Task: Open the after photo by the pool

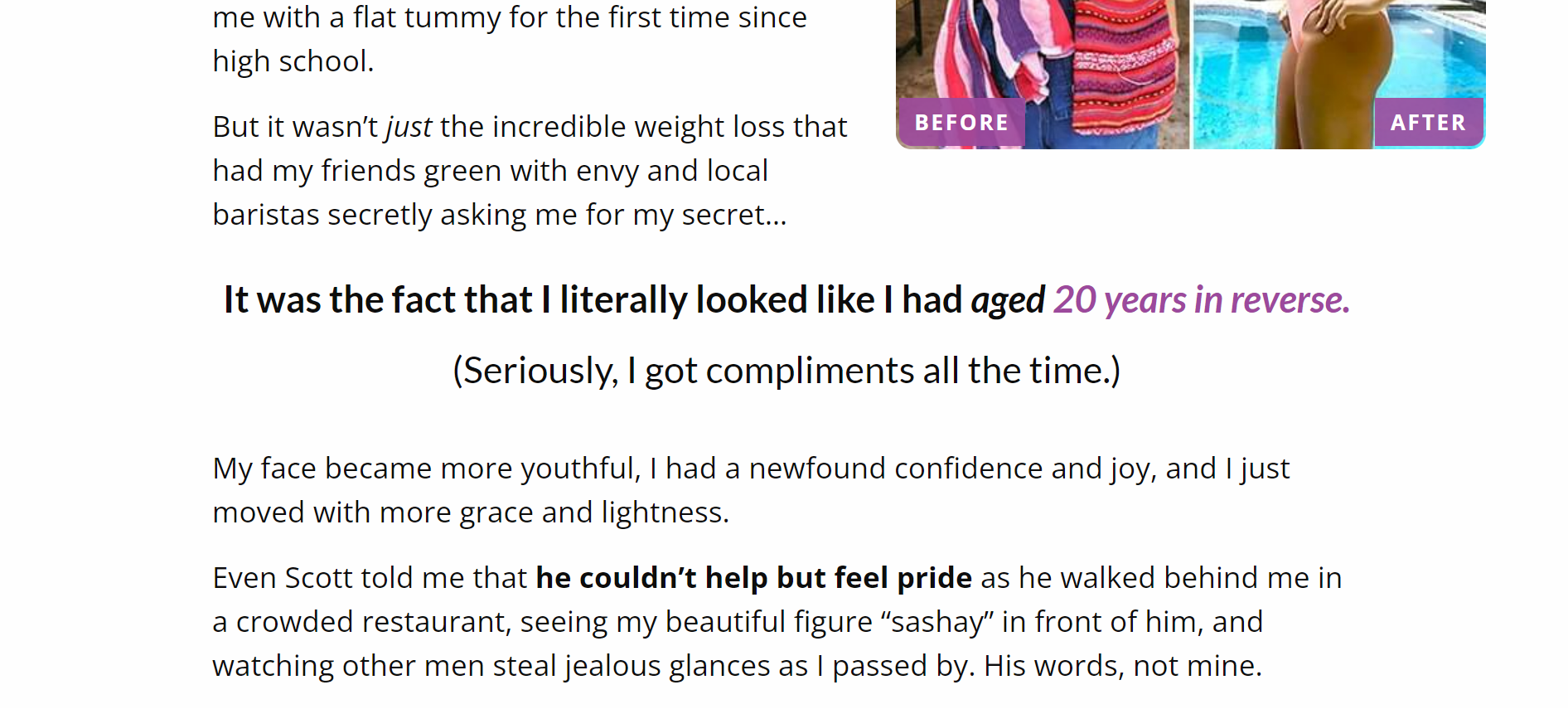Action: coord(1339,75)
